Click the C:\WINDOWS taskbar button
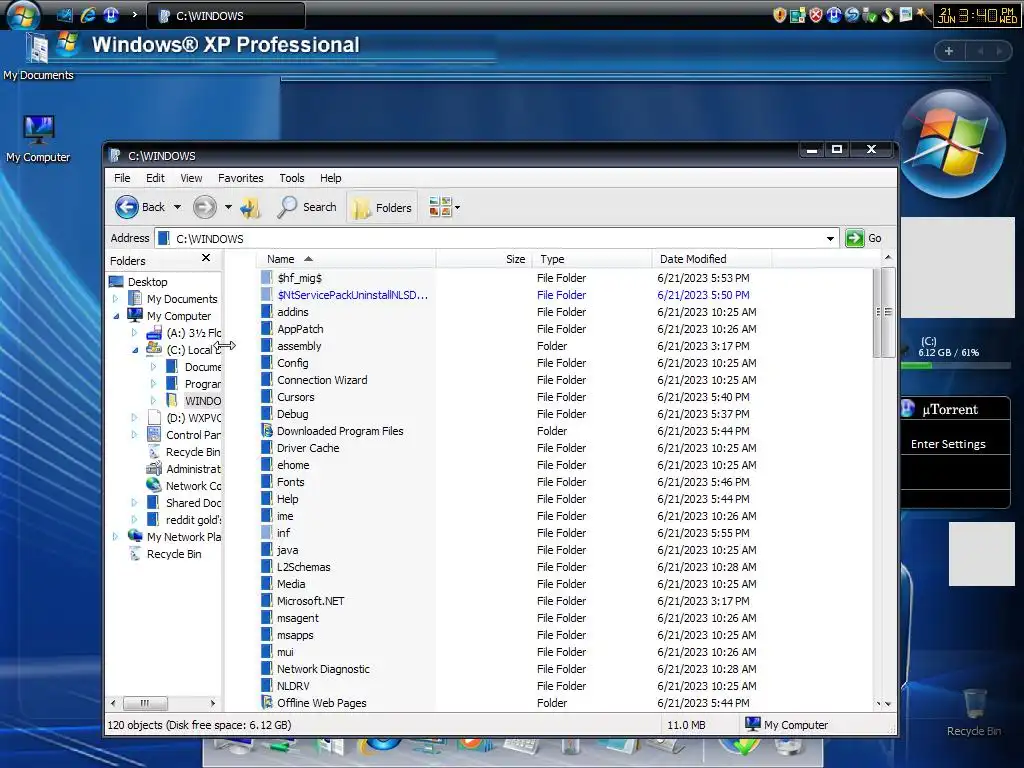The image size is (1024, 768). 226,16
